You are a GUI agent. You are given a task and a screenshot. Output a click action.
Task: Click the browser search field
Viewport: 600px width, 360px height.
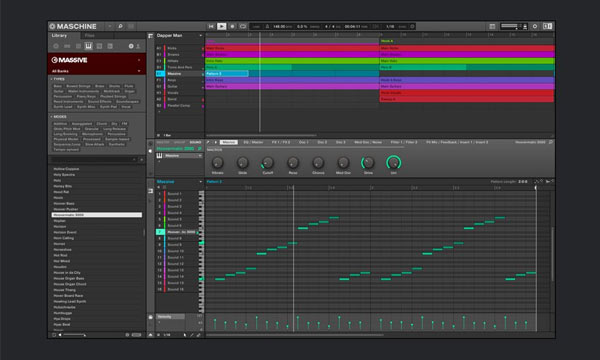coord(93,160)
